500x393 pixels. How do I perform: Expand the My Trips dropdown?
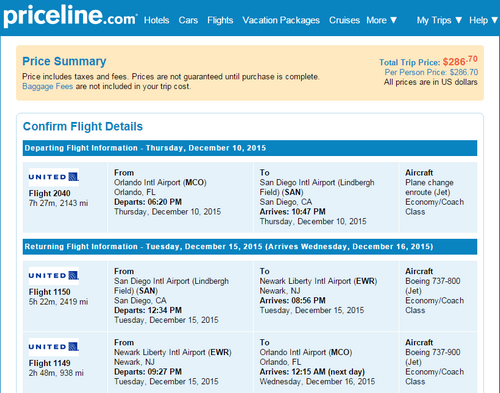439,20
